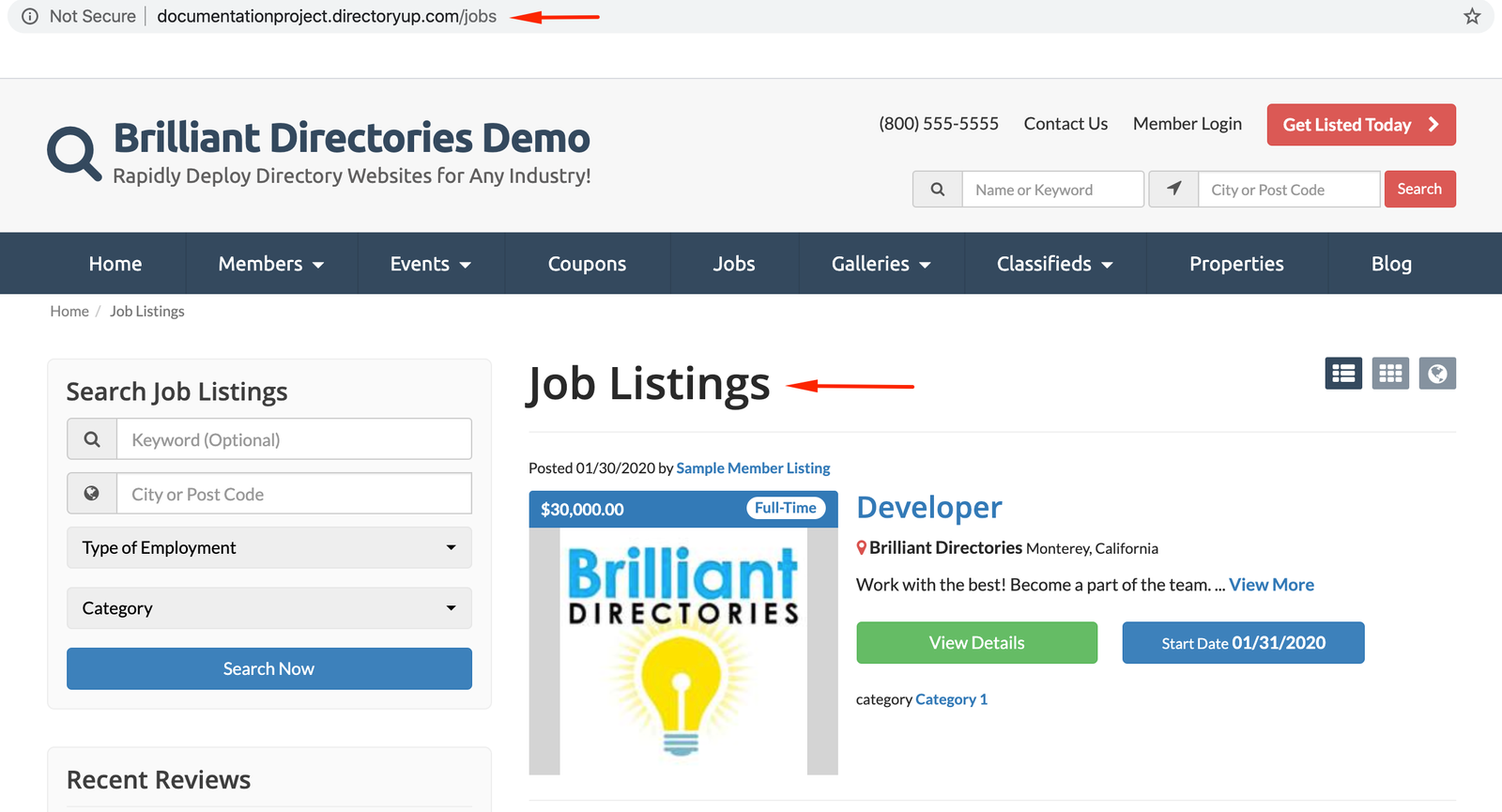1502x812 pixels.
Task: Click the Get Listed Today button
Action: tap(1361, 125)
